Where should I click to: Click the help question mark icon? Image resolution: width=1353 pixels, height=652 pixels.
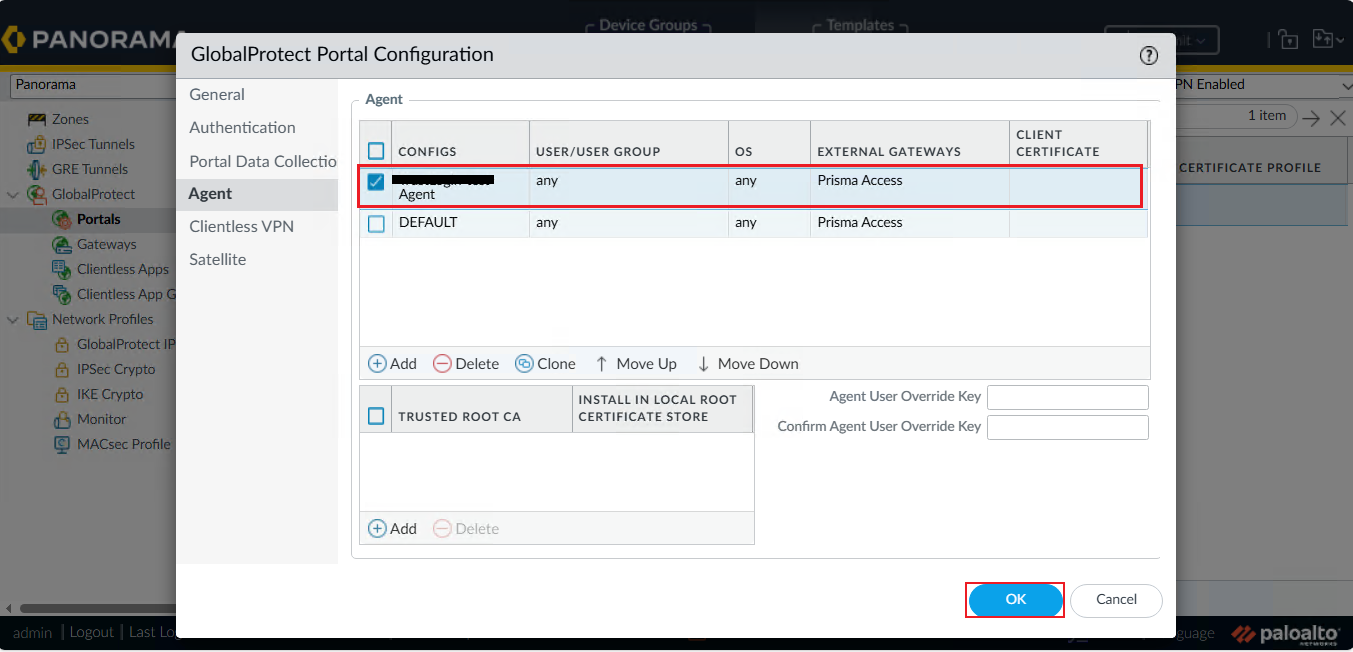pyautogui.click(x=1149, y=55)
